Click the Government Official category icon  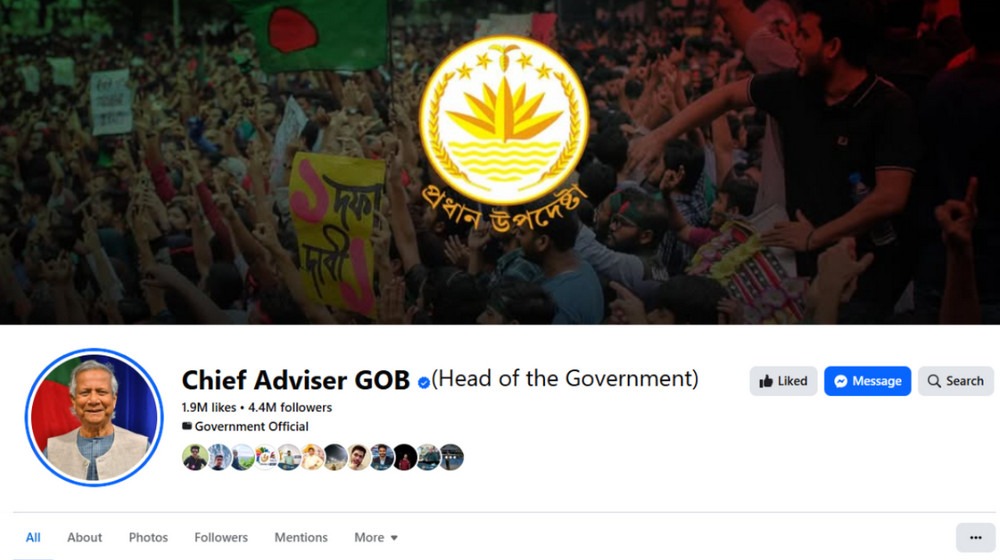click(x=187, y=426)
